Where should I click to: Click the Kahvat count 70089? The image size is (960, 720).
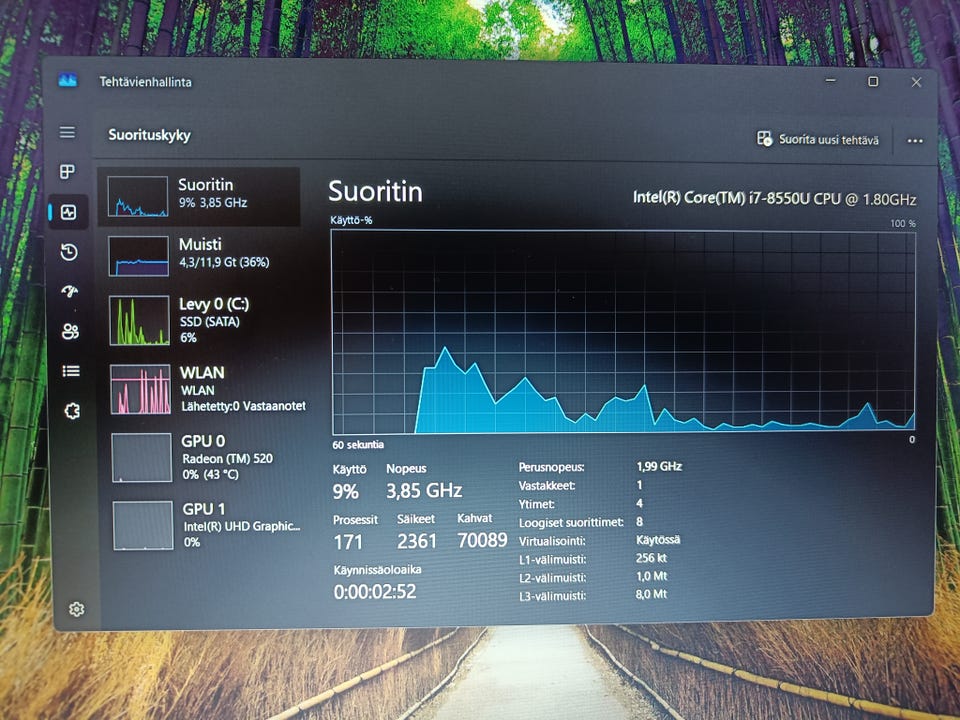[x=482, y=539]
